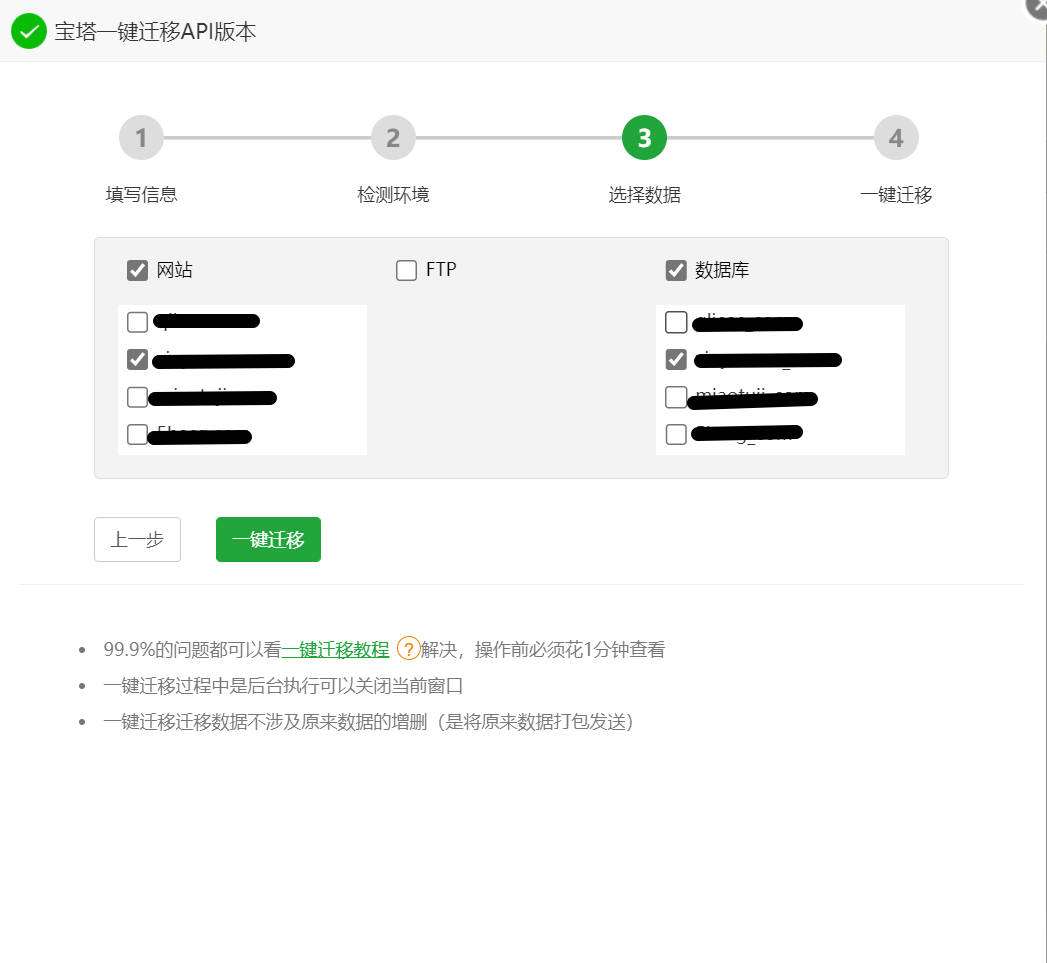Open the 一键迁移教程 tutorial link
This screenshot has width=1047, height=963.
coord(336,649)
